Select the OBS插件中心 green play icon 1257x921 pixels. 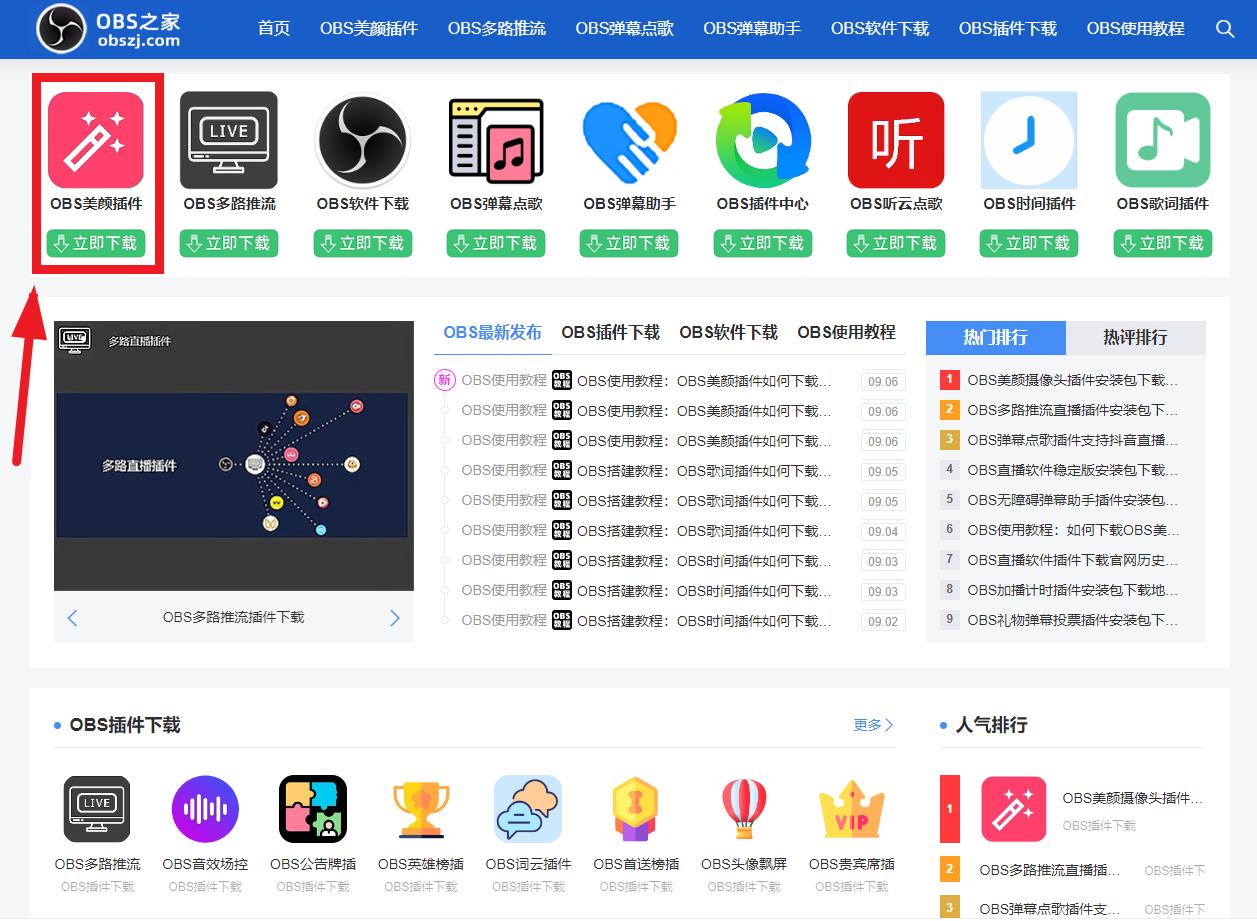[762, 138]
